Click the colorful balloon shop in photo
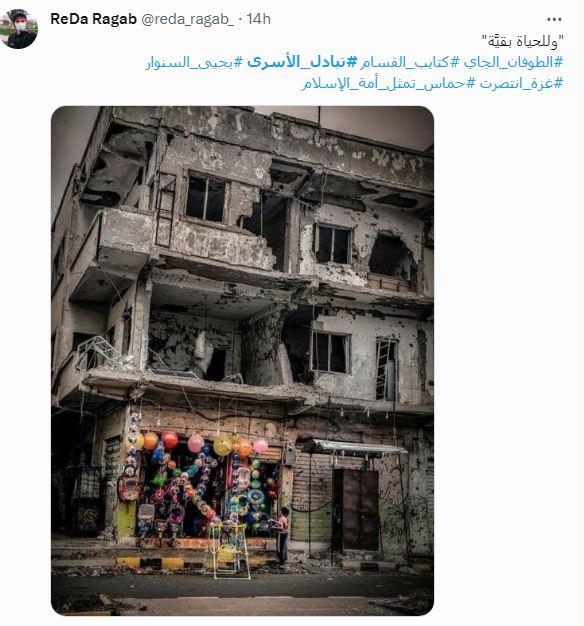584x626 pixels. (200, 487)
